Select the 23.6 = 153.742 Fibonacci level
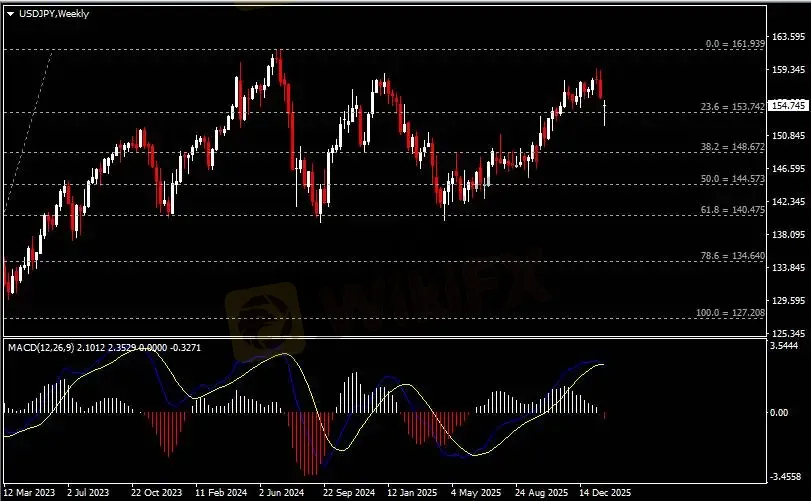The height and width of the screenshot is (501, 811). (735, 107)
